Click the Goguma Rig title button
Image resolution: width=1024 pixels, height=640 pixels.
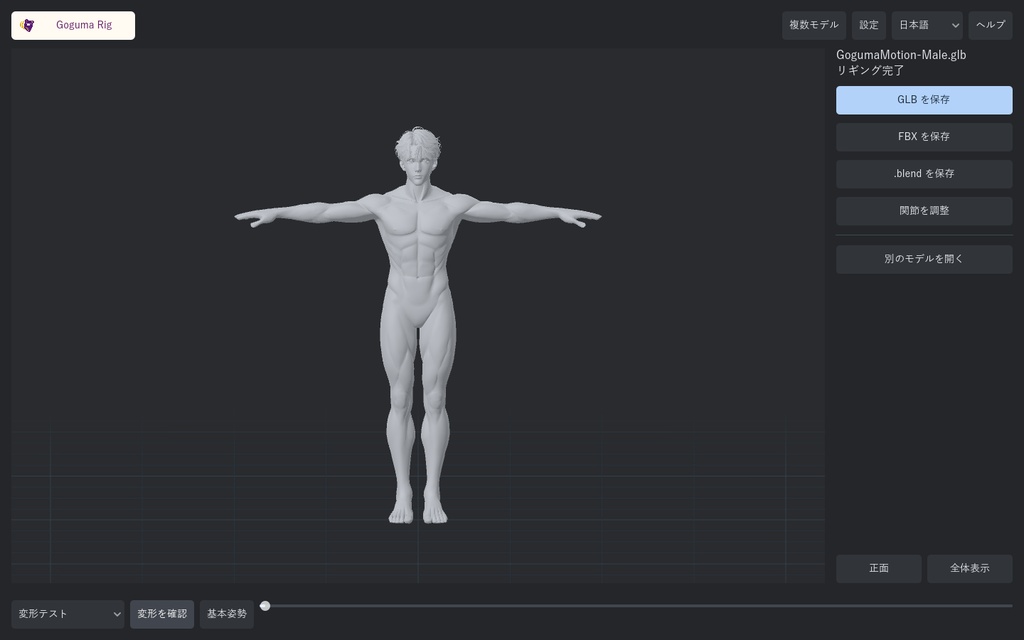click(73, 25)
